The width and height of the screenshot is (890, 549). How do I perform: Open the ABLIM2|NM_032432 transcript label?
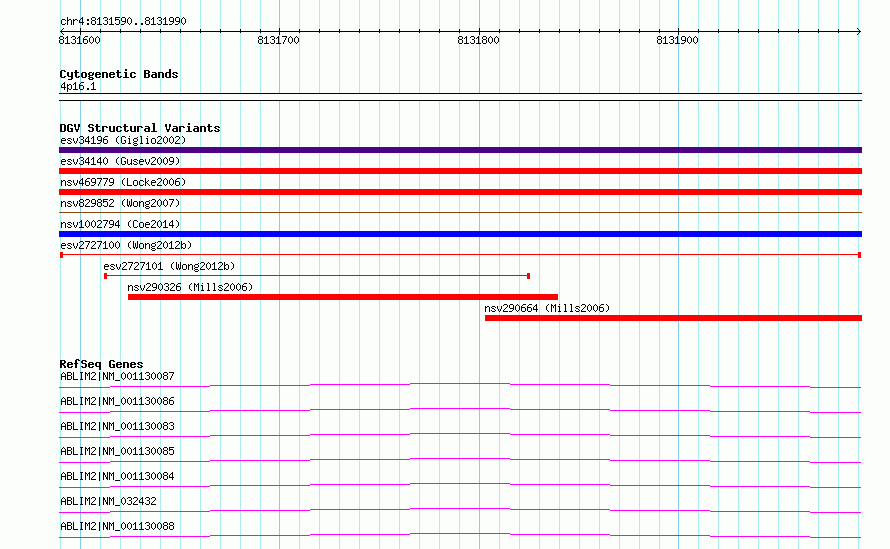tap(108, 501)
